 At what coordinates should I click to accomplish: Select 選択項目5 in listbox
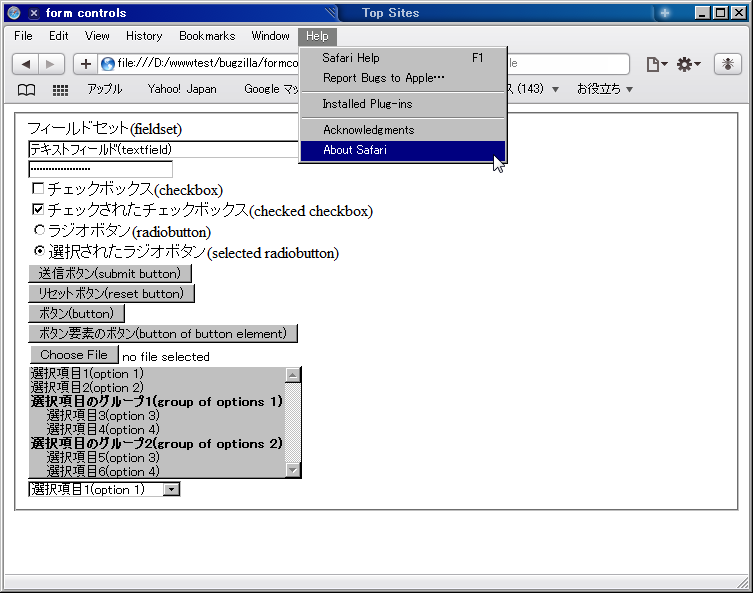157,457
